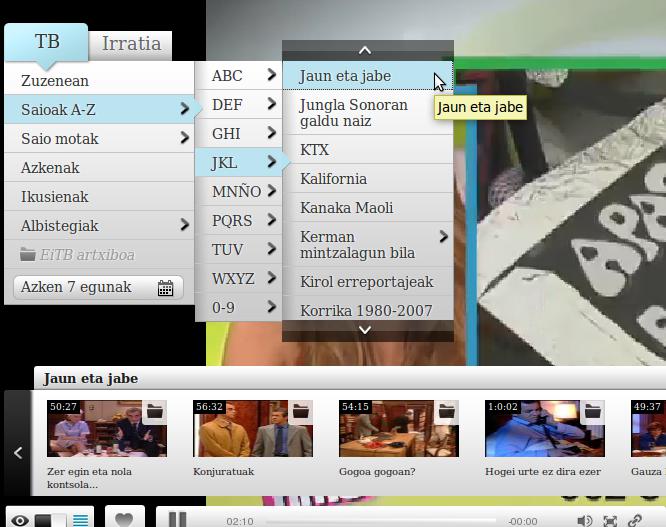Pause the video playback

[177, 519]
